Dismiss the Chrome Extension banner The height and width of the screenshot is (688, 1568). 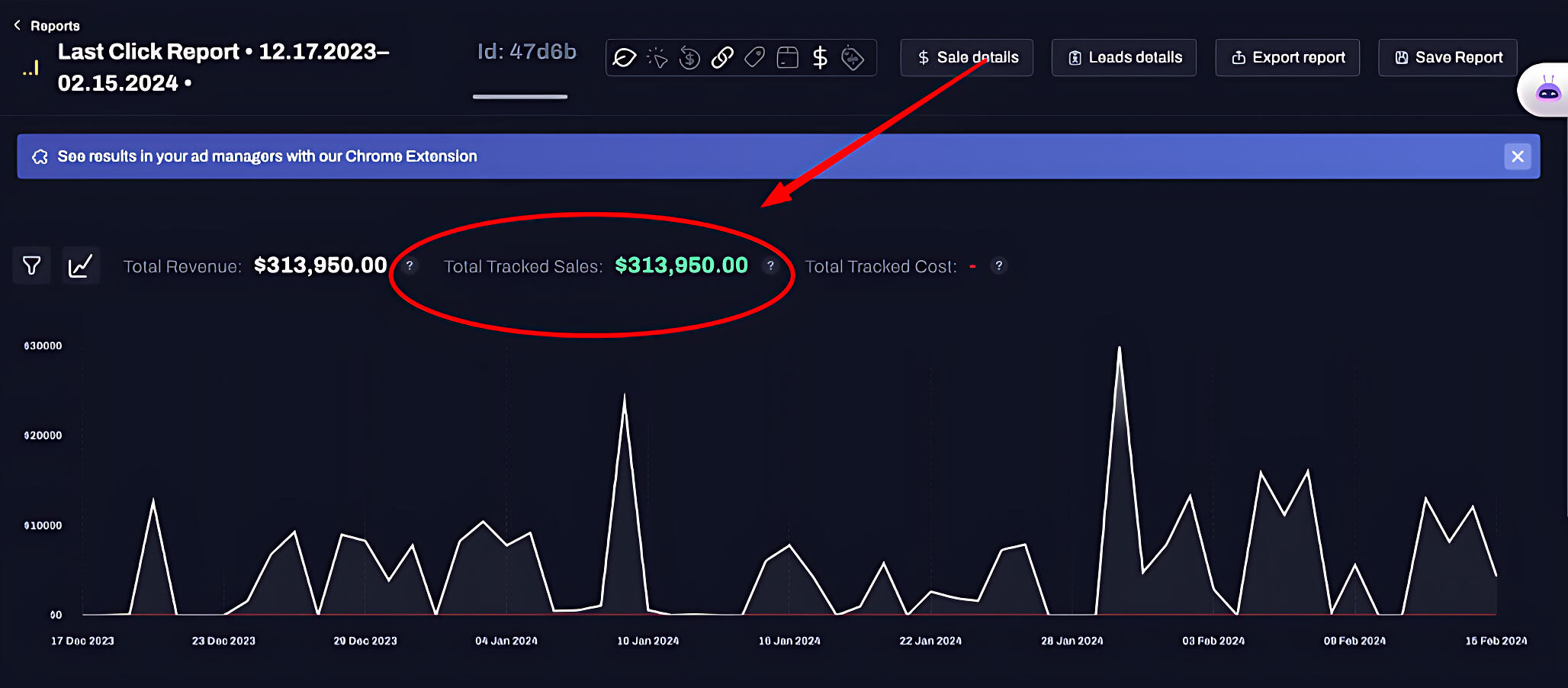tap(1517, 156)
